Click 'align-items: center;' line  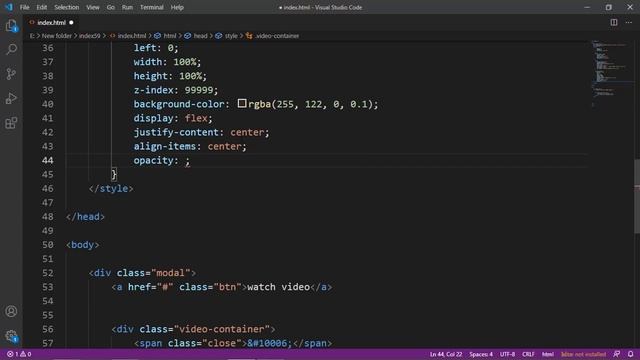pyautogui.click(x=190, y=146)
